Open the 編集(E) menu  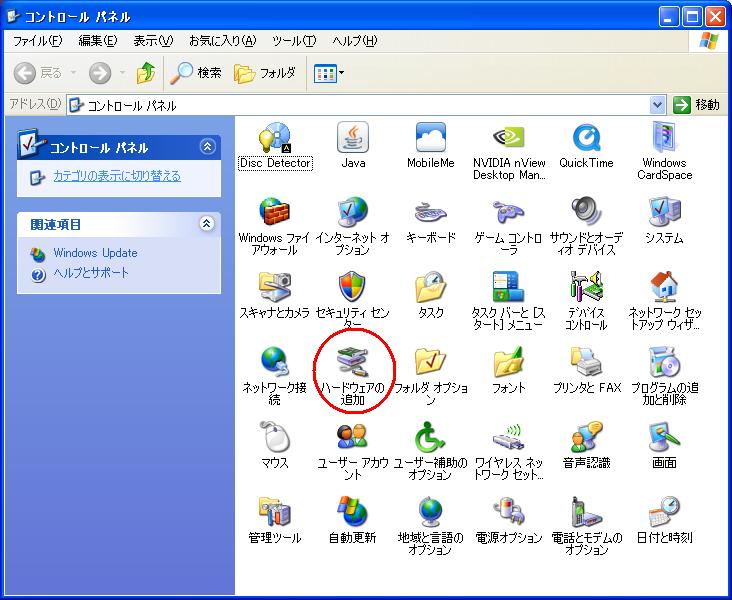click(98, 41)
